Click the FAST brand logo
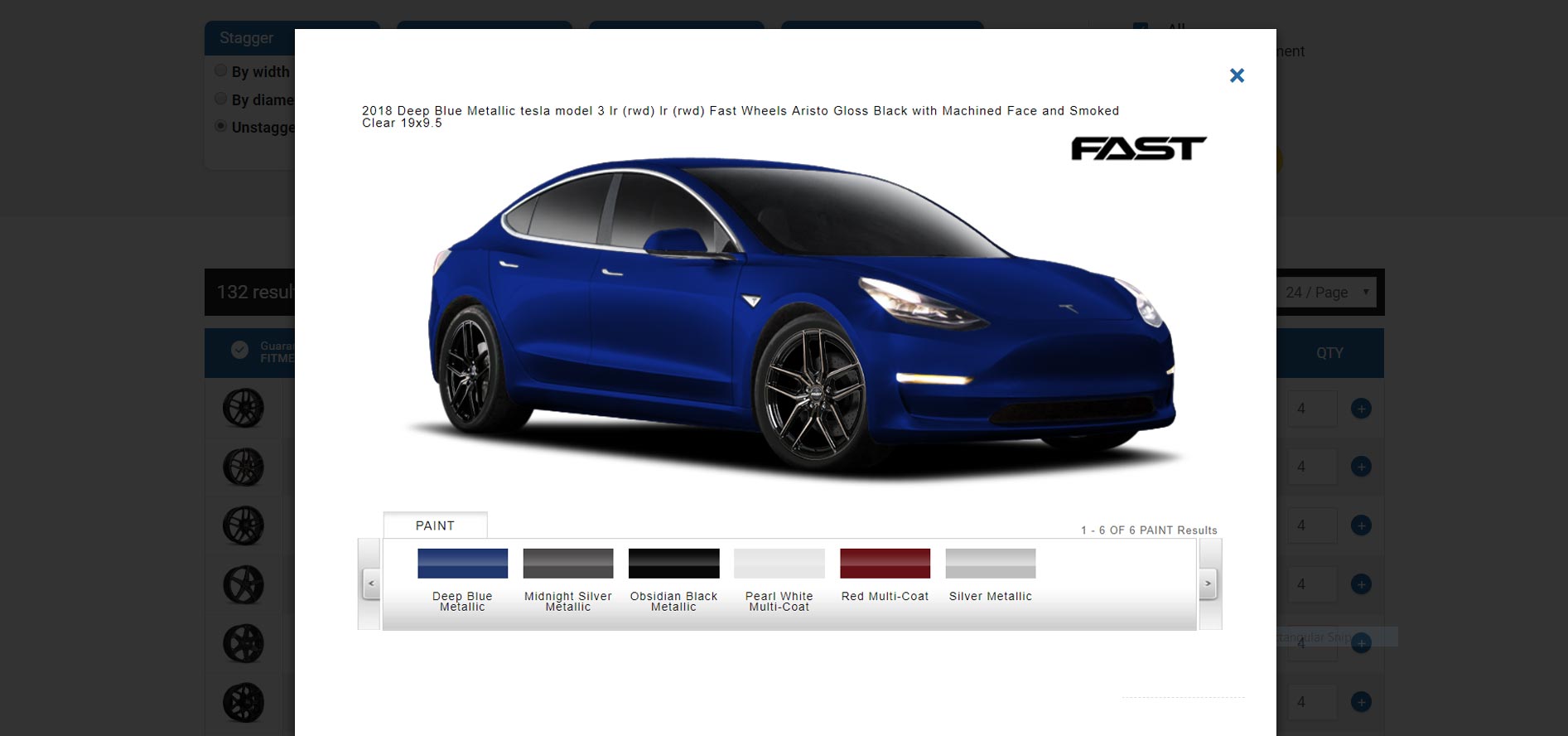This screenshot has height=736, width=1568. point(1138,149)
